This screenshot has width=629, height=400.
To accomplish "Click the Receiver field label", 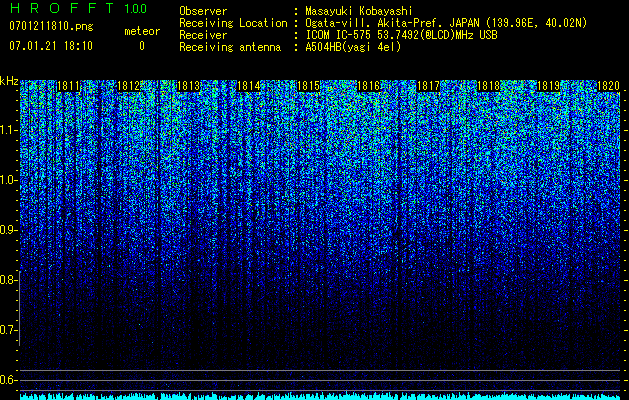I will point(203,35).
